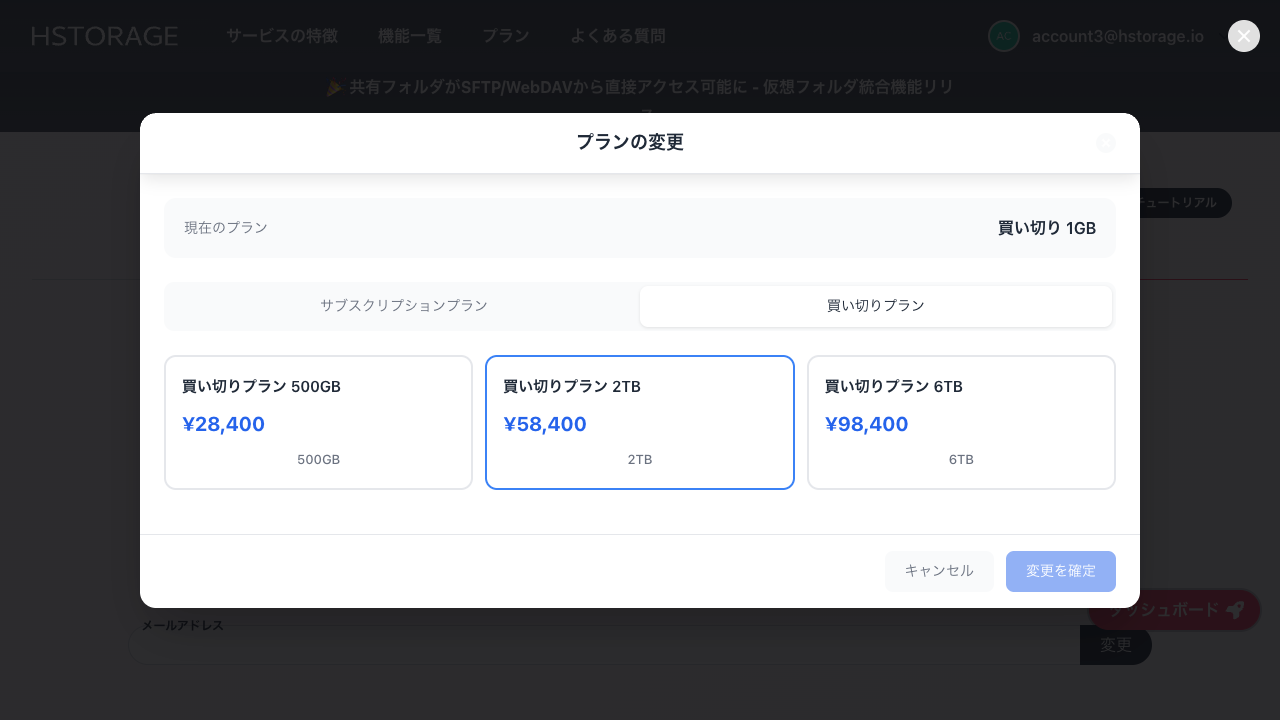
Task: Click the ダッシュボード floating button
Action: [1174, 610]
